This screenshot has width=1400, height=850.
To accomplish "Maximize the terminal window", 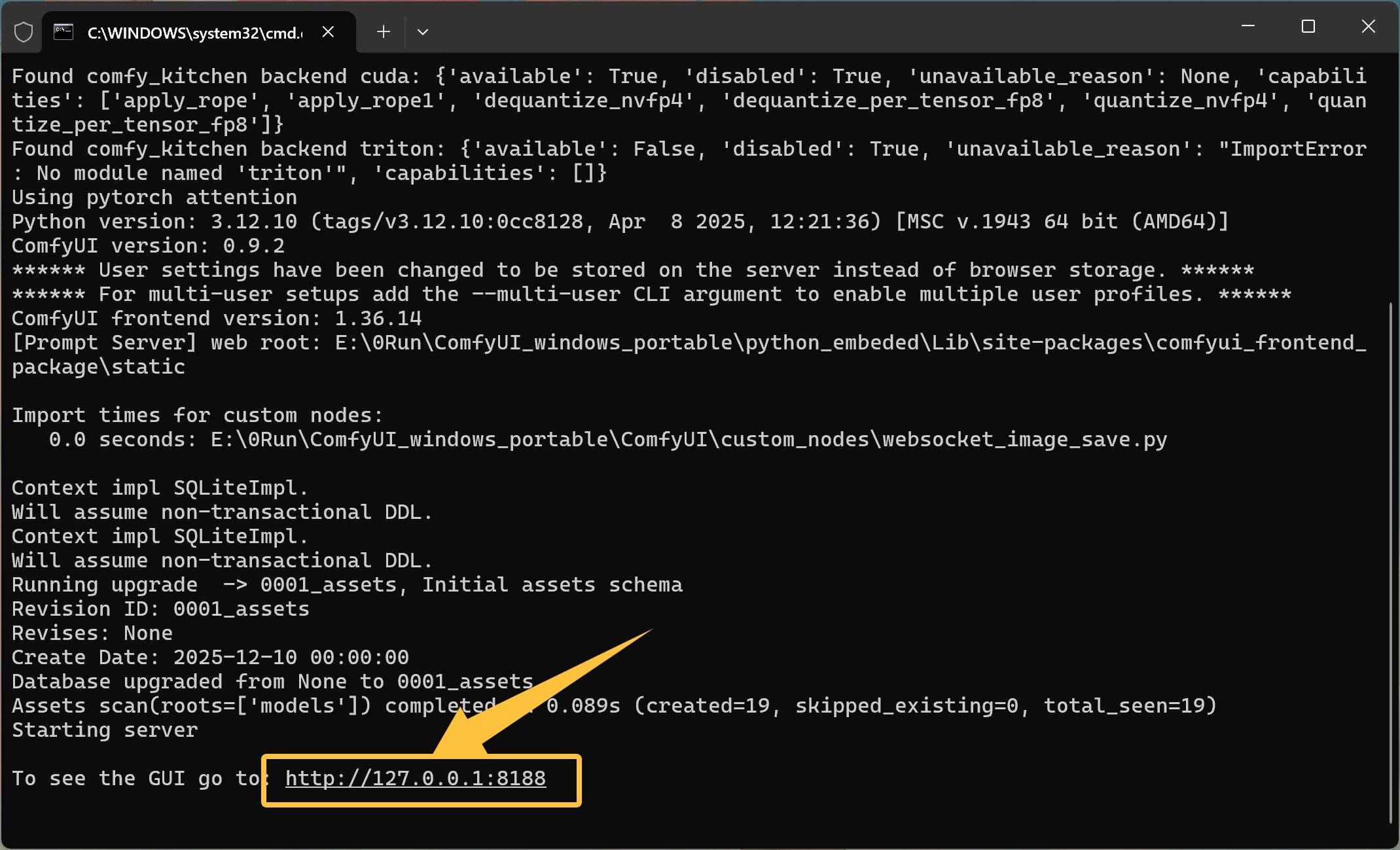I will pos(1308,26).
